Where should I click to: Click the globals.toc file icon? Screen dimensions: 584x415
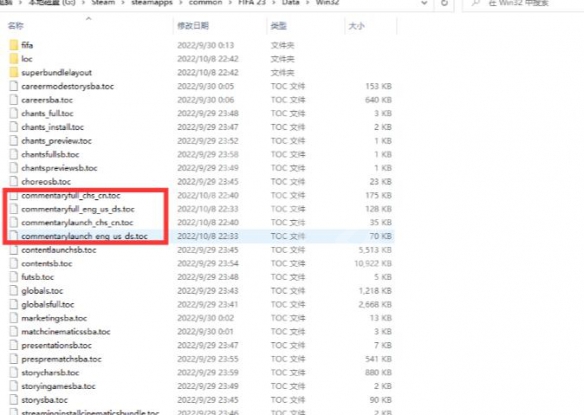click(14, 291)
